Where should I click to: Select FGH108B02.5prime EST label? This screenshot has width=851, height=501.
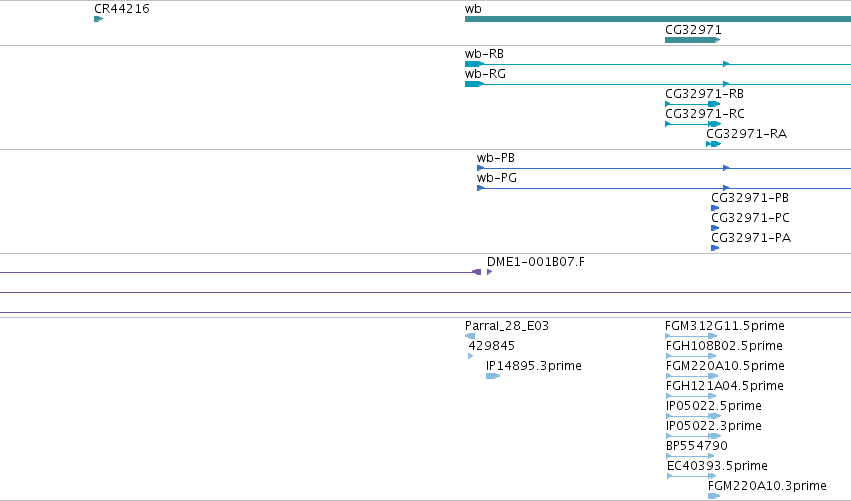tap(724, 346)
